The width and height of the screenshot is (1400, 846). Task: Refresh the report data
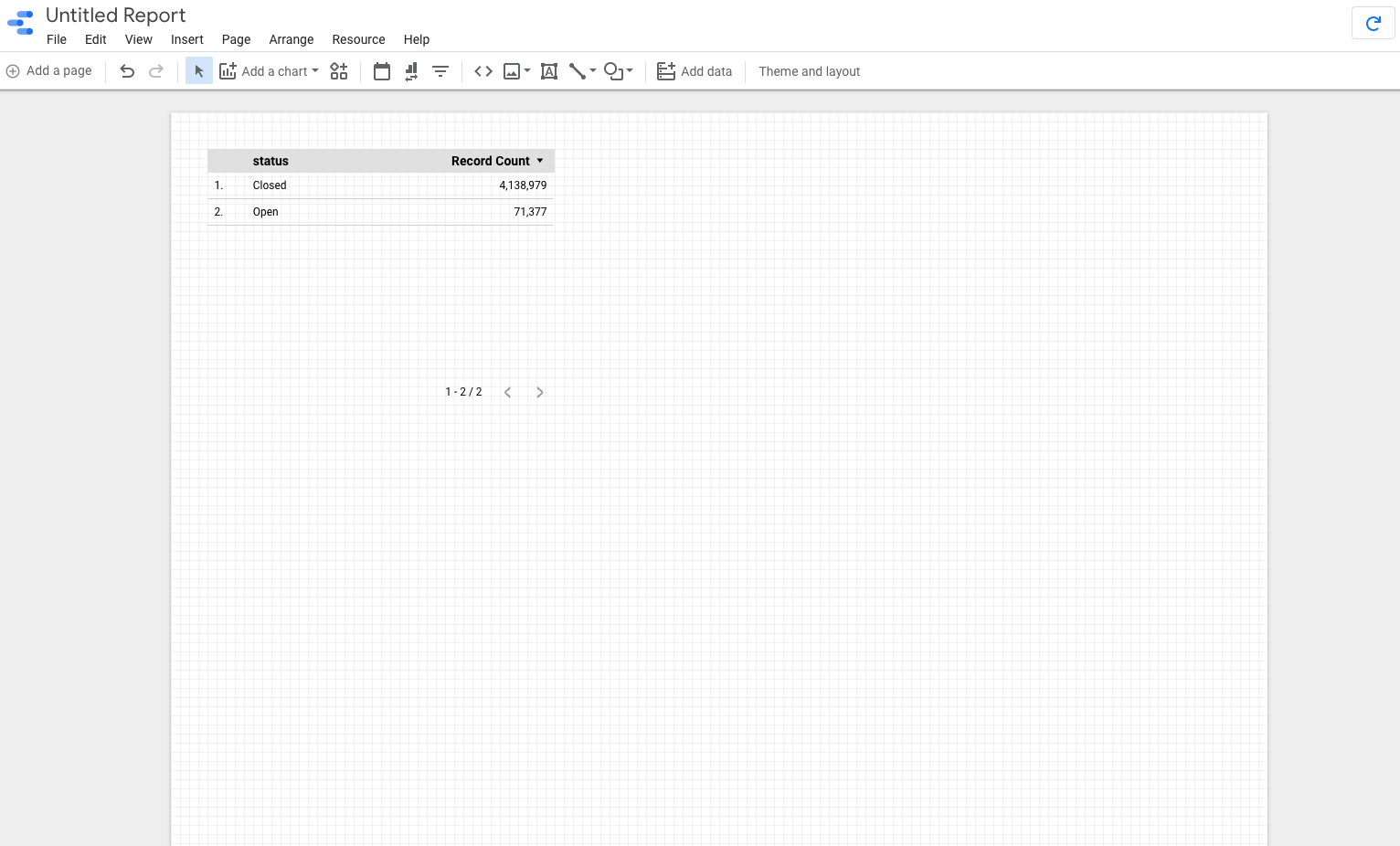tap(1373, 24)
